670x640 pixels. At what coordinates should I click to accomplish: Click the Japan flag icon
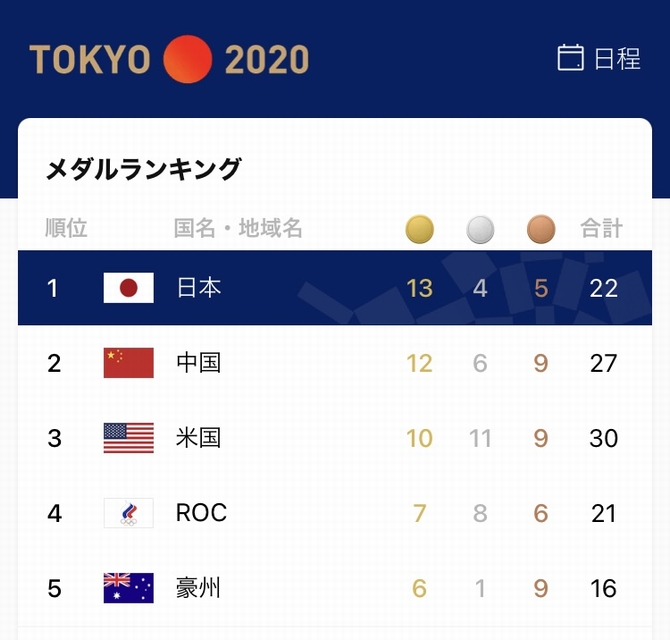coord(128,288)
